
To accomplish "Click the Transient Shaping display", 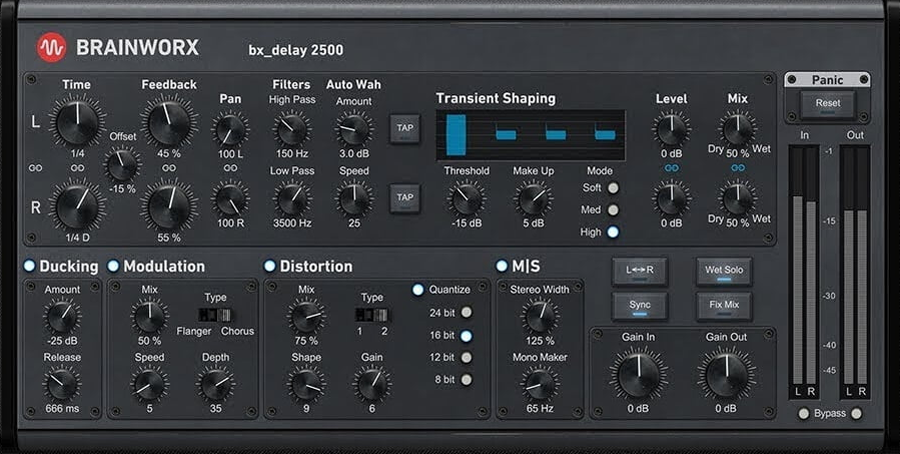I will click(530, 135).
